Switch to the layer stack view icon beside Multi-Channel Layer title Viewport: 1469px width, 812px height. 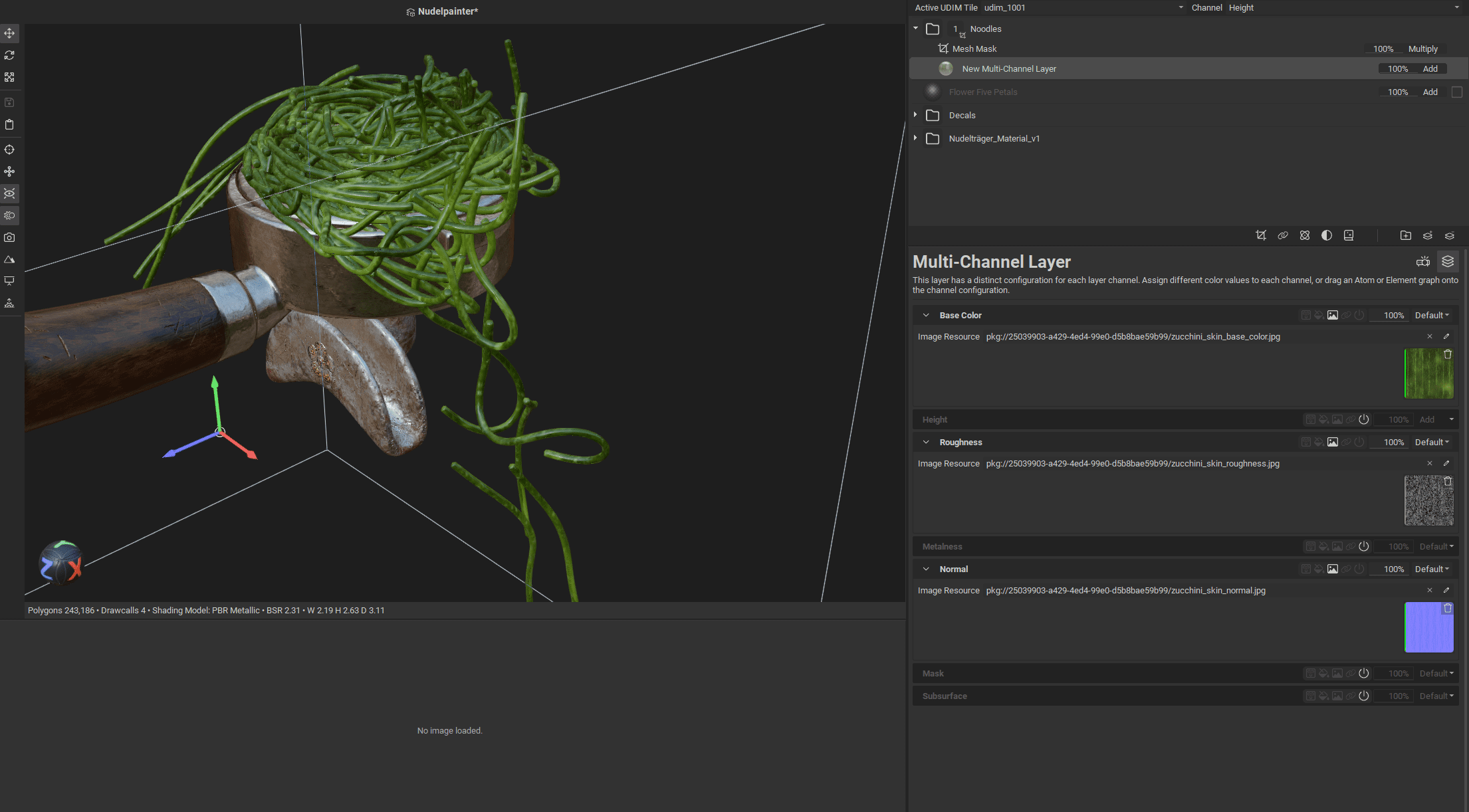pyautogui.click(x=1448, y=261)
